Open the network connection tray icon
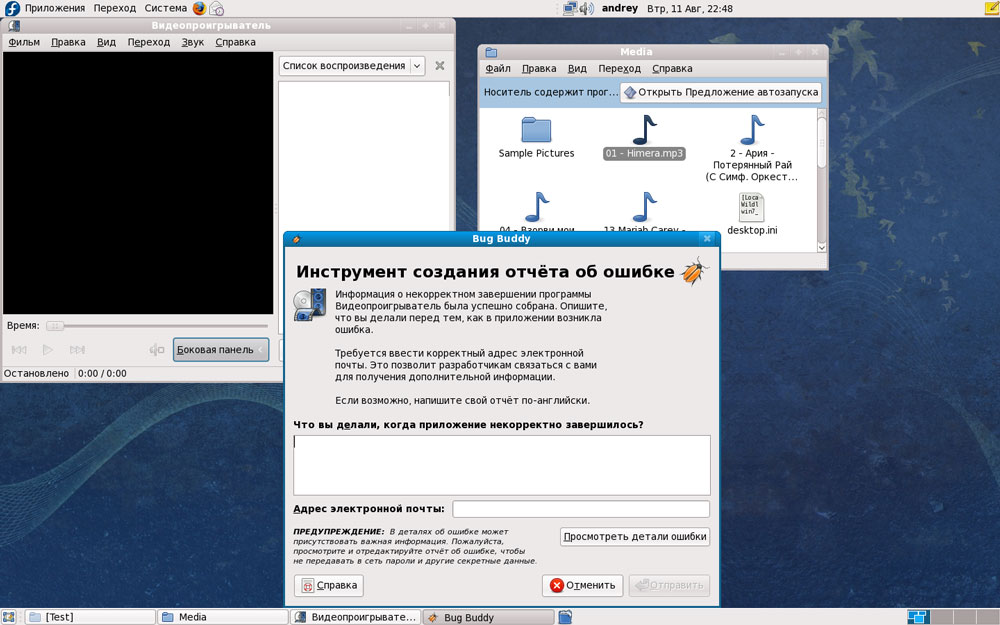The height and width of the screenshot is (625, 1000). (x=570, y=8)
